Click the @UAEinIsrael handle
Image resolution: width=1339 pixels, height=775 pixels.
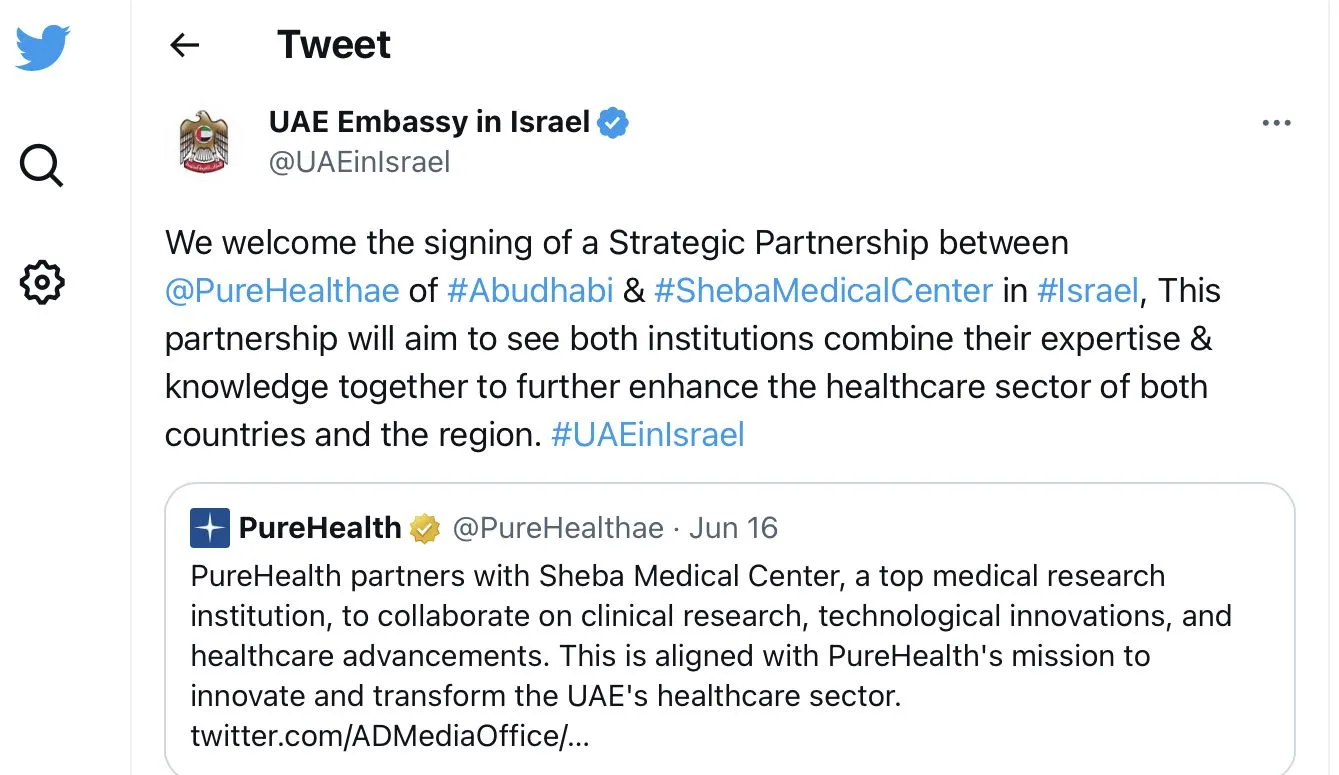click(x=359, y=161)
